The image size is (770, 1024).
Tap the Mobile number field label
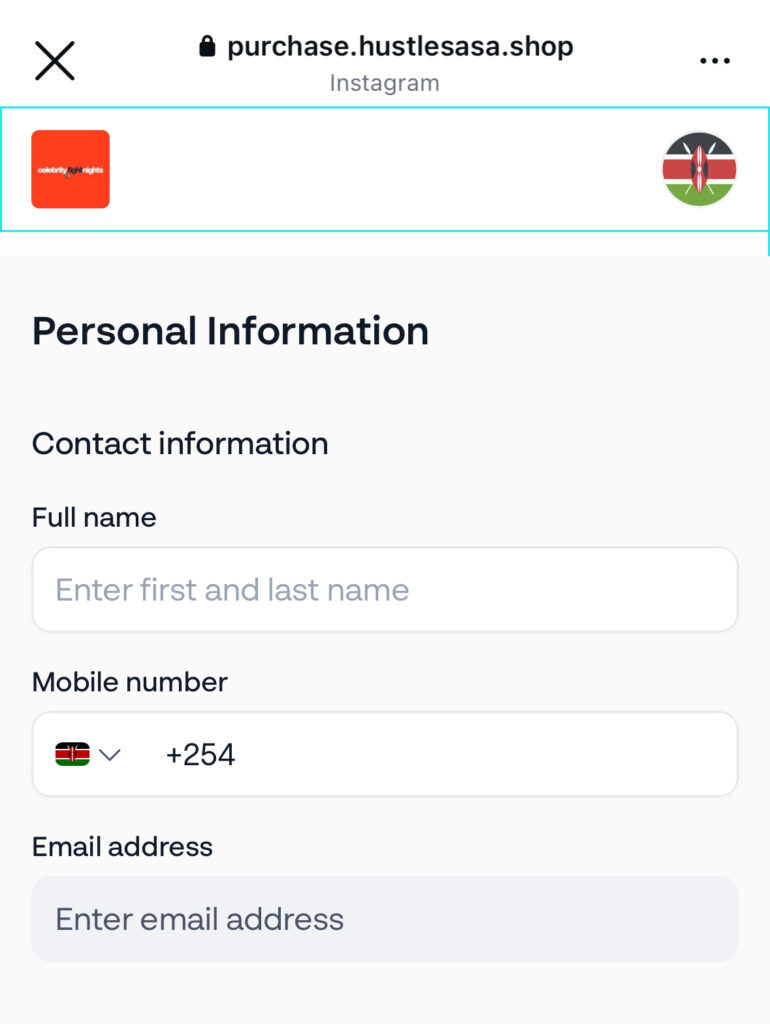coord(130,682)
